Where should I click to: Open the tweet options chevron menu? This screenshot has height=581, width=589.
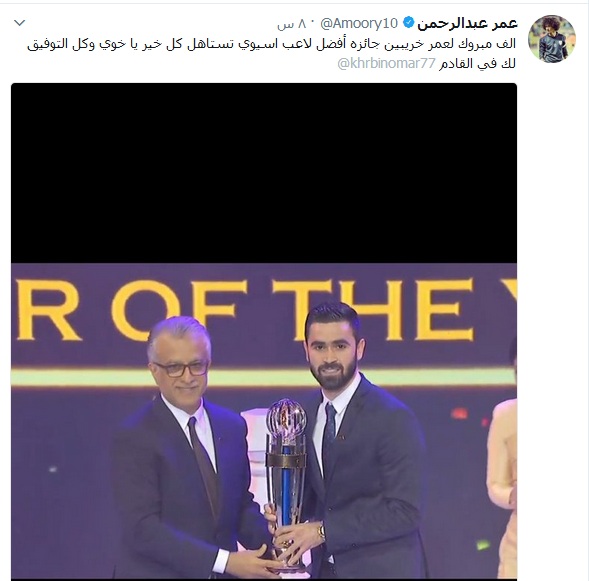(20, 23)
